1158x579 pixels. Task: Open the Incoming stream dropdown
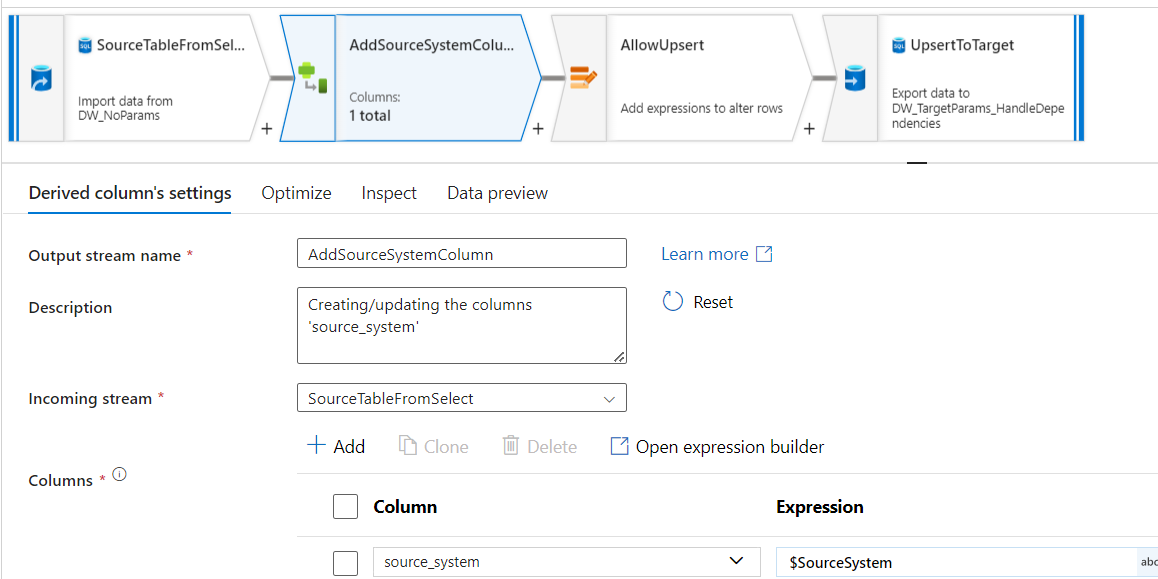coord(461,398)
